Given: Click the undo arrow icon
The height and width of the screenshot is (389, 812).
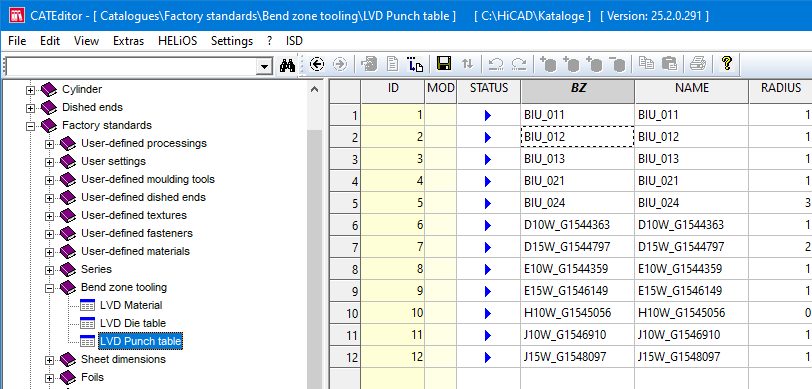Looking at the screenshot, I should pos(496,64).
